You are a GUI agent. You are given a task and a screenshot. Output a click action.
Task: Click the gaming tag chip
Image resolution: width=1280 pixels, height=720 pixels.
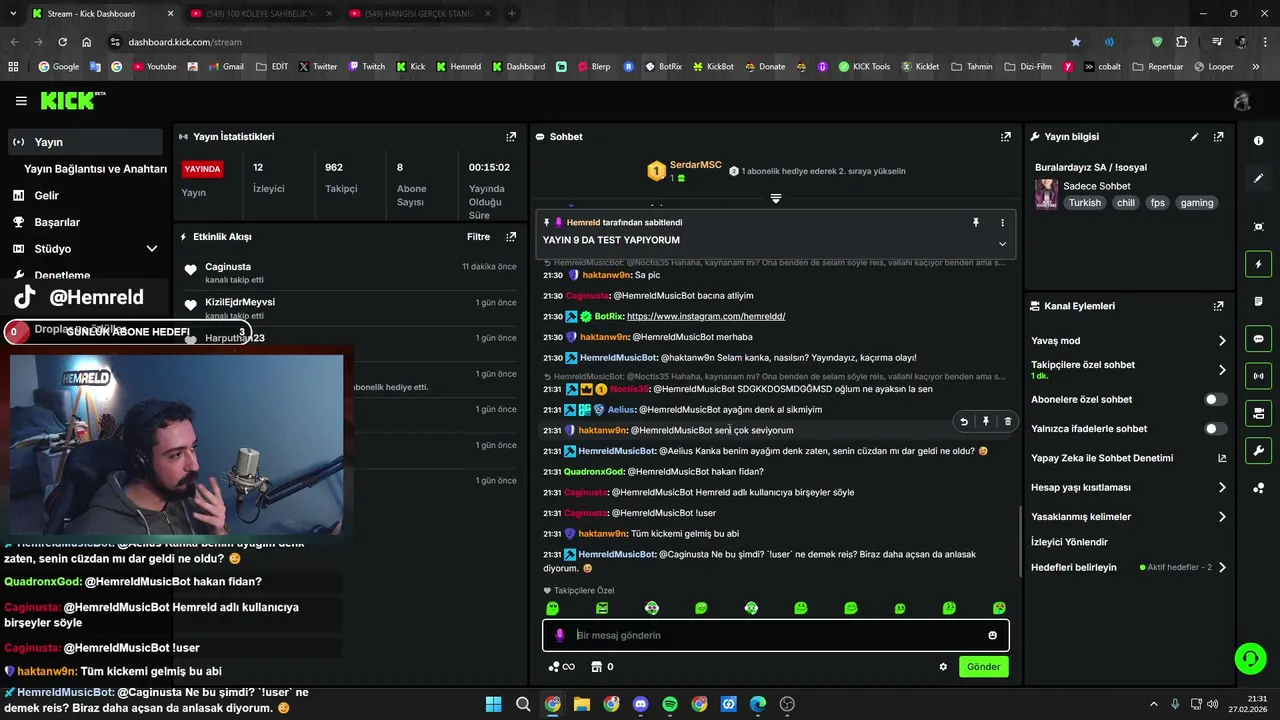point(1196,203)
